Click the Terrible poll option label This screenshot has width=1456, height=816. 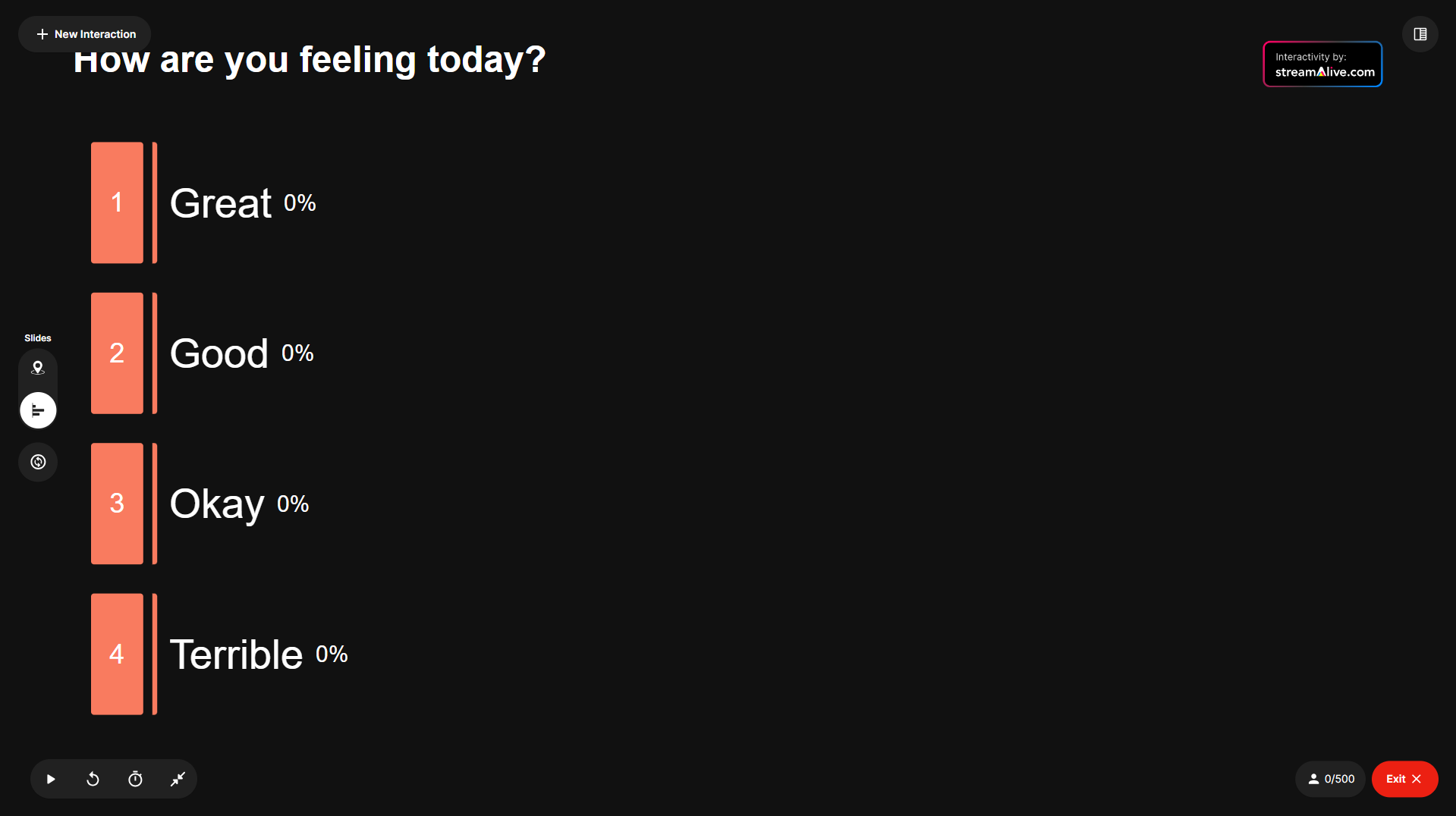pos(236,654)
